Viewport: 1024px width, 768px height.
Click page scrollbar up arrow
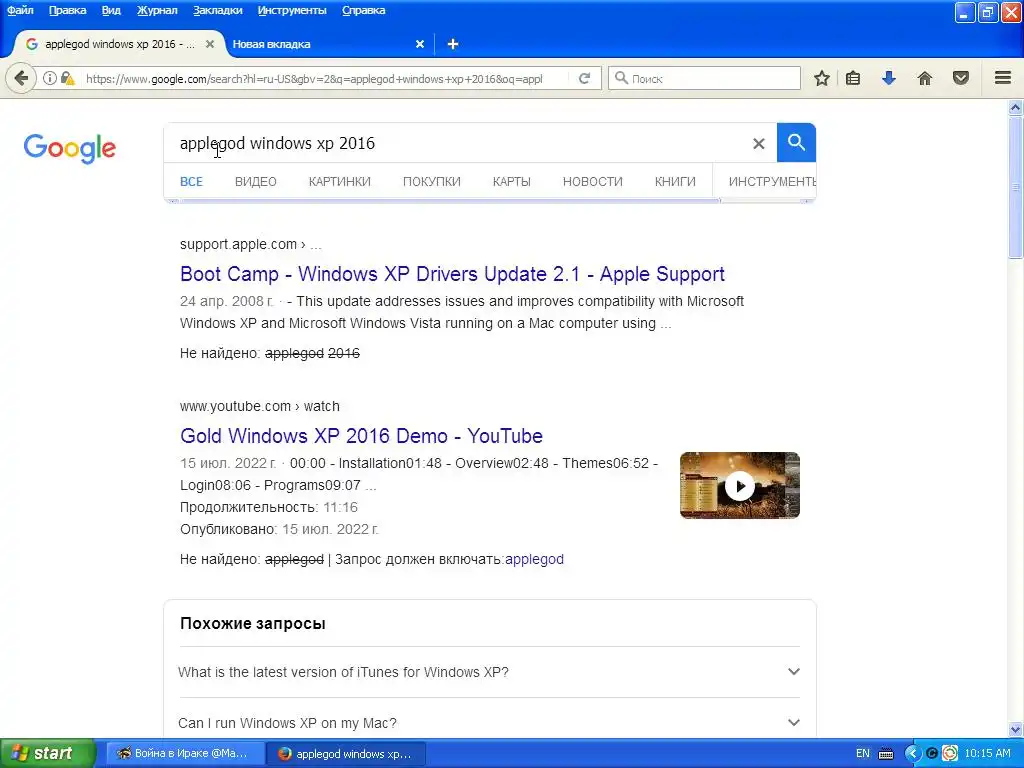(x=1016, y=108)
